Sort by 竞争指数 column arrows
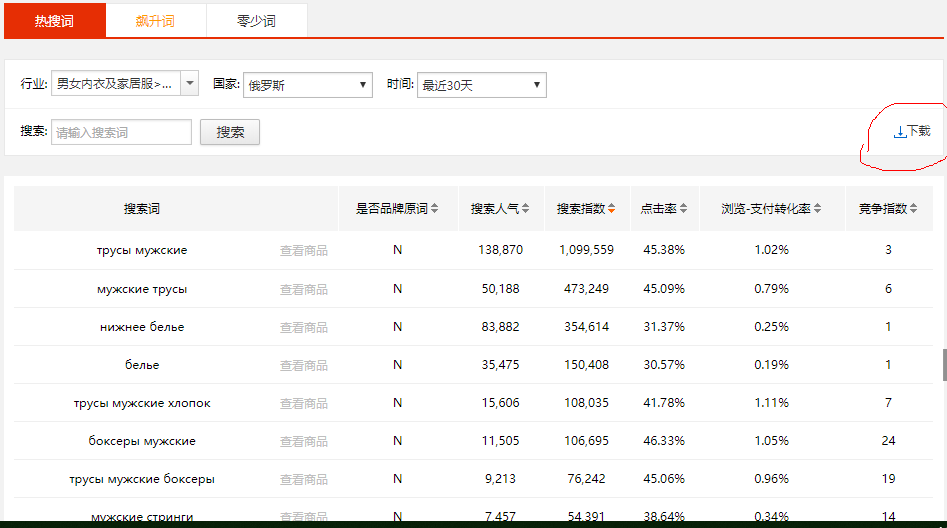The height and width of the screenshot is (528, 947). (914, 209)
